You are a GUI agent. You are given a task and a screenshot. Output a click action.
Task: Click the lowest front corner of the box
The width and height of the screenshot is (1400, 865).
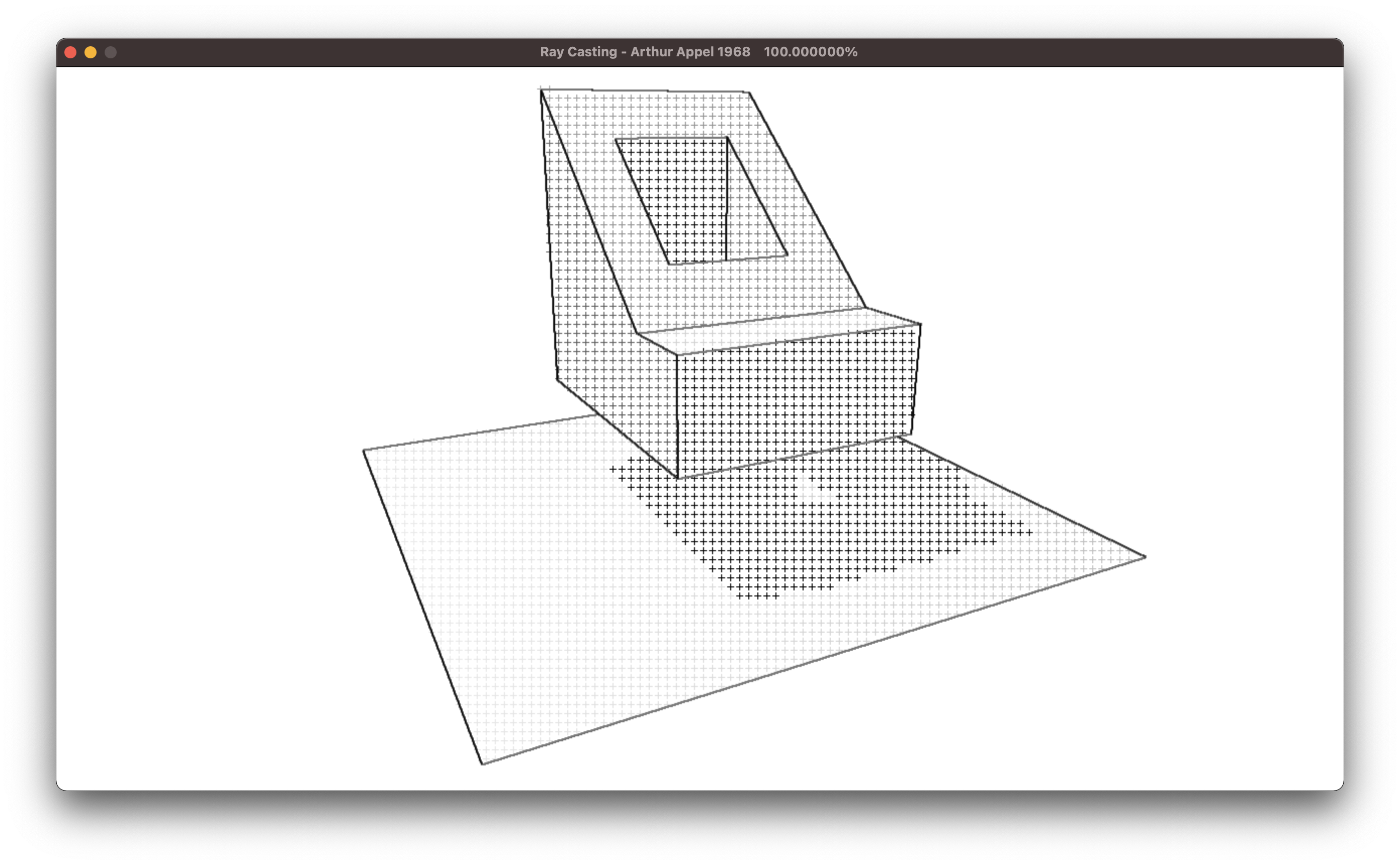(x=678, y=478)
